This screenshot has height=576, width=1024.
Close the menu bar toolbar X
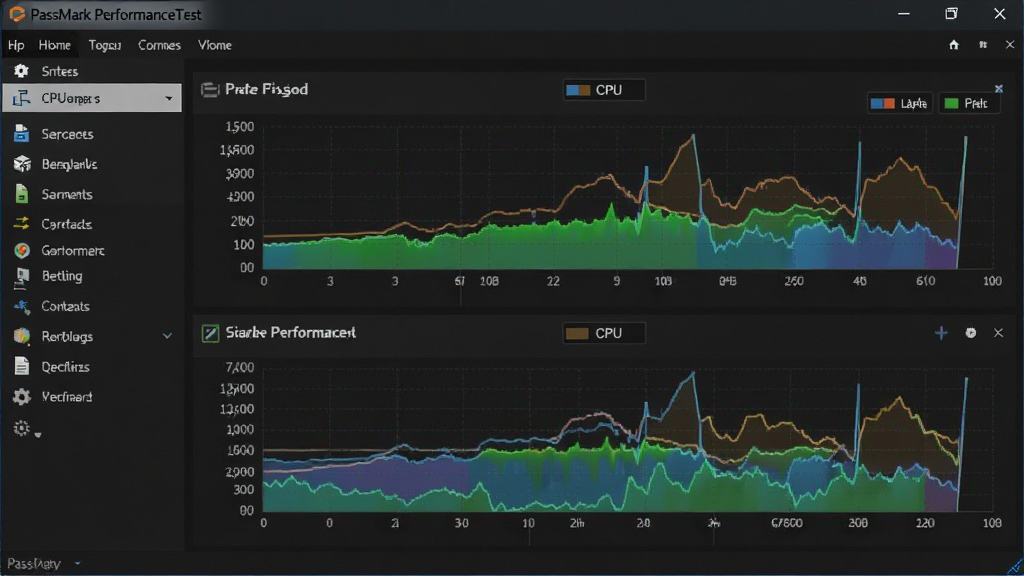tap(1010, 44)
